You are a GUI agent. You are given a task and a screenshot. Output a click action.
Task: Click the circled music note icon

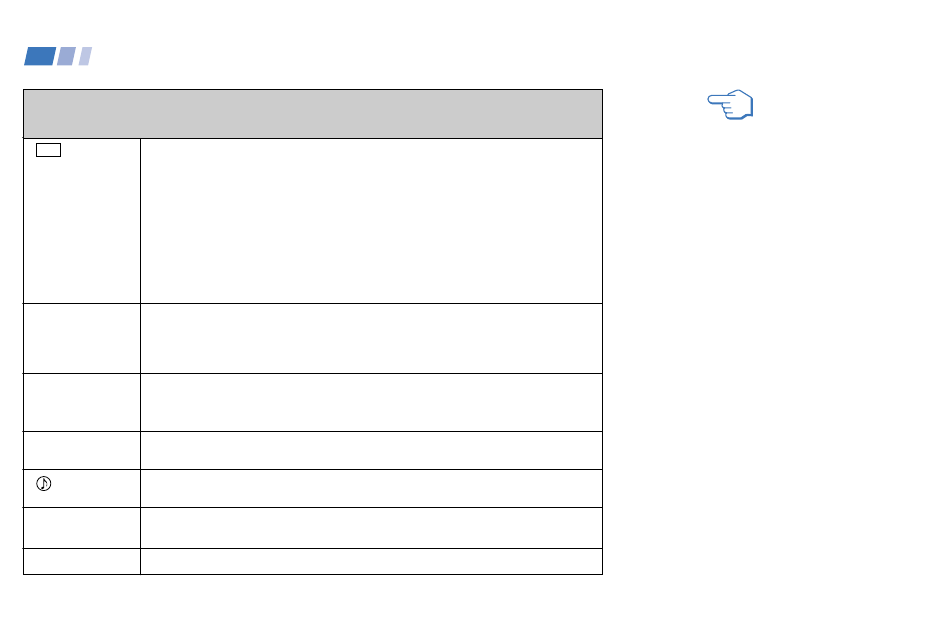(44, 483)
